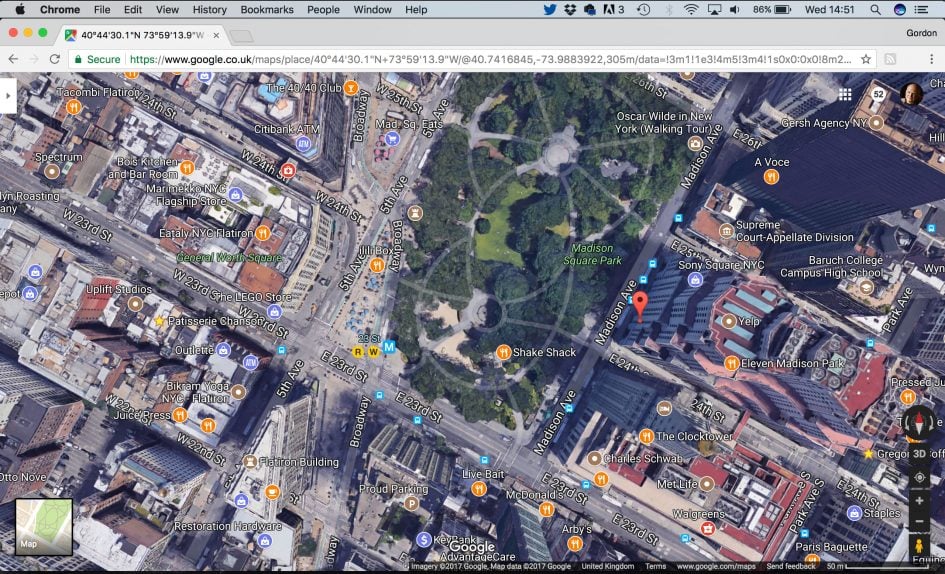Select the A Voce restaurant icon
The image size is (945, 574).
(771, 177)
